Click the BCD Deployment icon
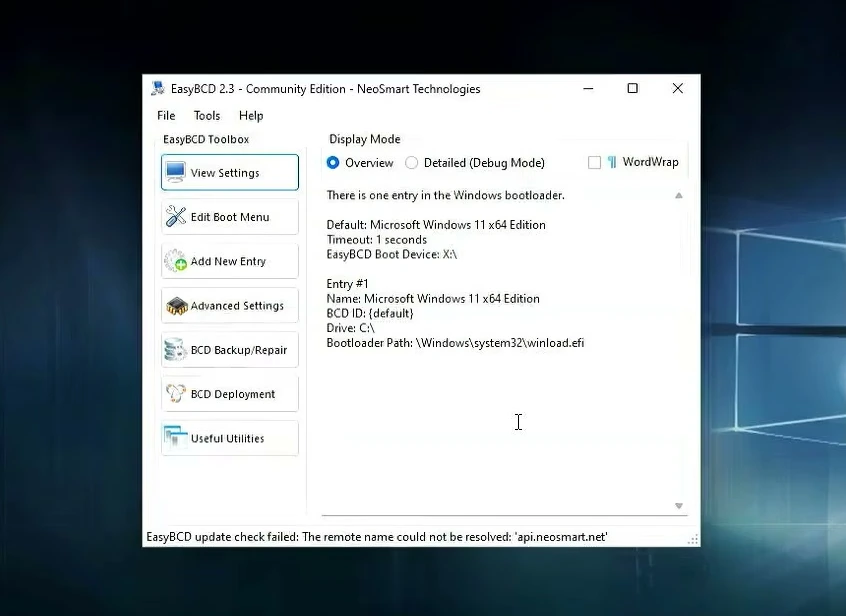 coord(176,394)
